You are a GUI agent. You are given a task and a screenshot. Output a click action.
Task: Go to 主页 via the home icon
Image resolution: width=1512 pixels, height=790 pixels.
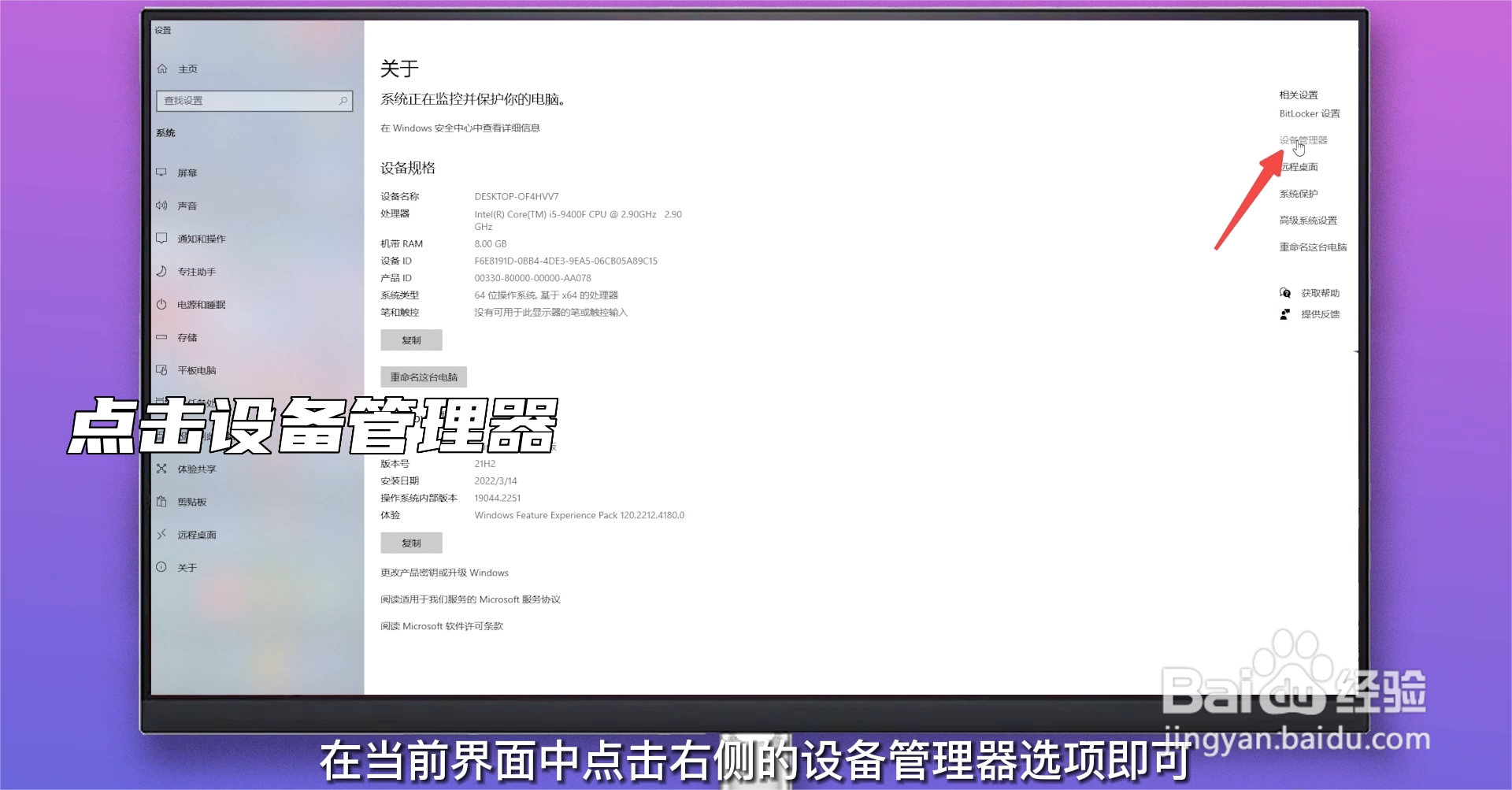tap(162, 69)
